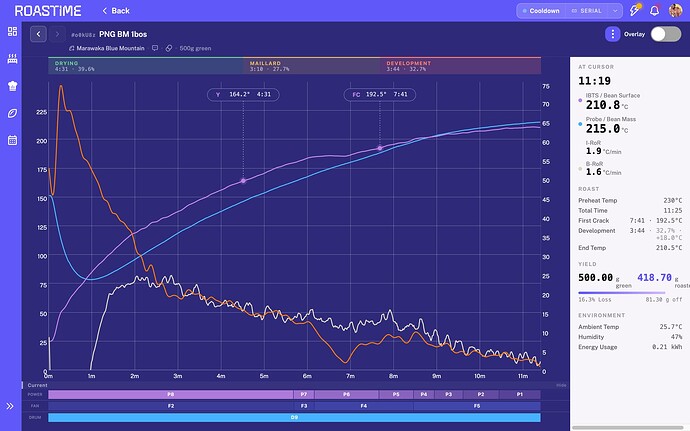This screenshot has width=690, height=431.
Task: Select the Maillard phase bar
Action: click(x=311, y=66)
